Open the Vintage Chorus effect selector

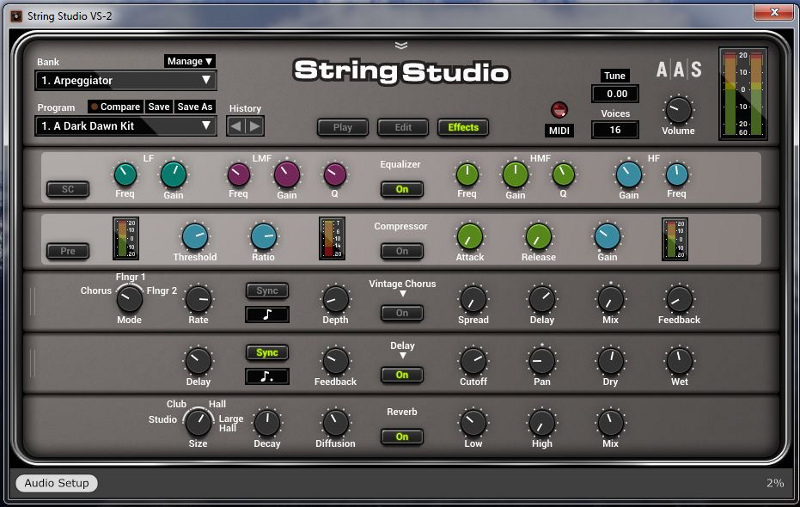(x=403, y=294)
